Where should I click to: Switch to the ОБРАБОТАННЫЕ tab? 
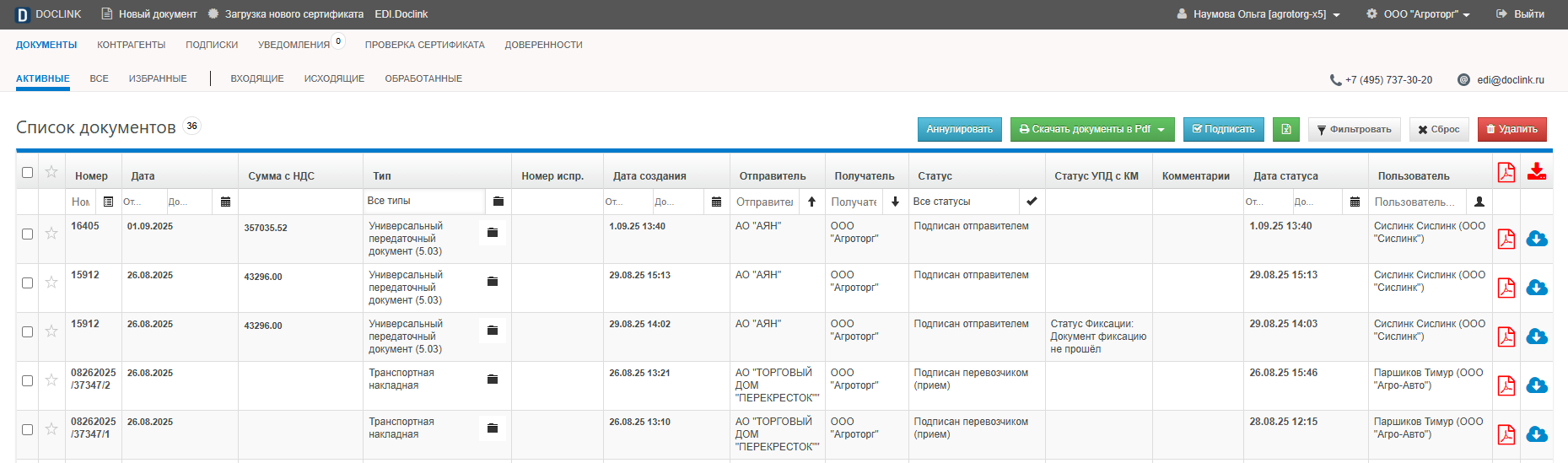click(x=423, y=78)
